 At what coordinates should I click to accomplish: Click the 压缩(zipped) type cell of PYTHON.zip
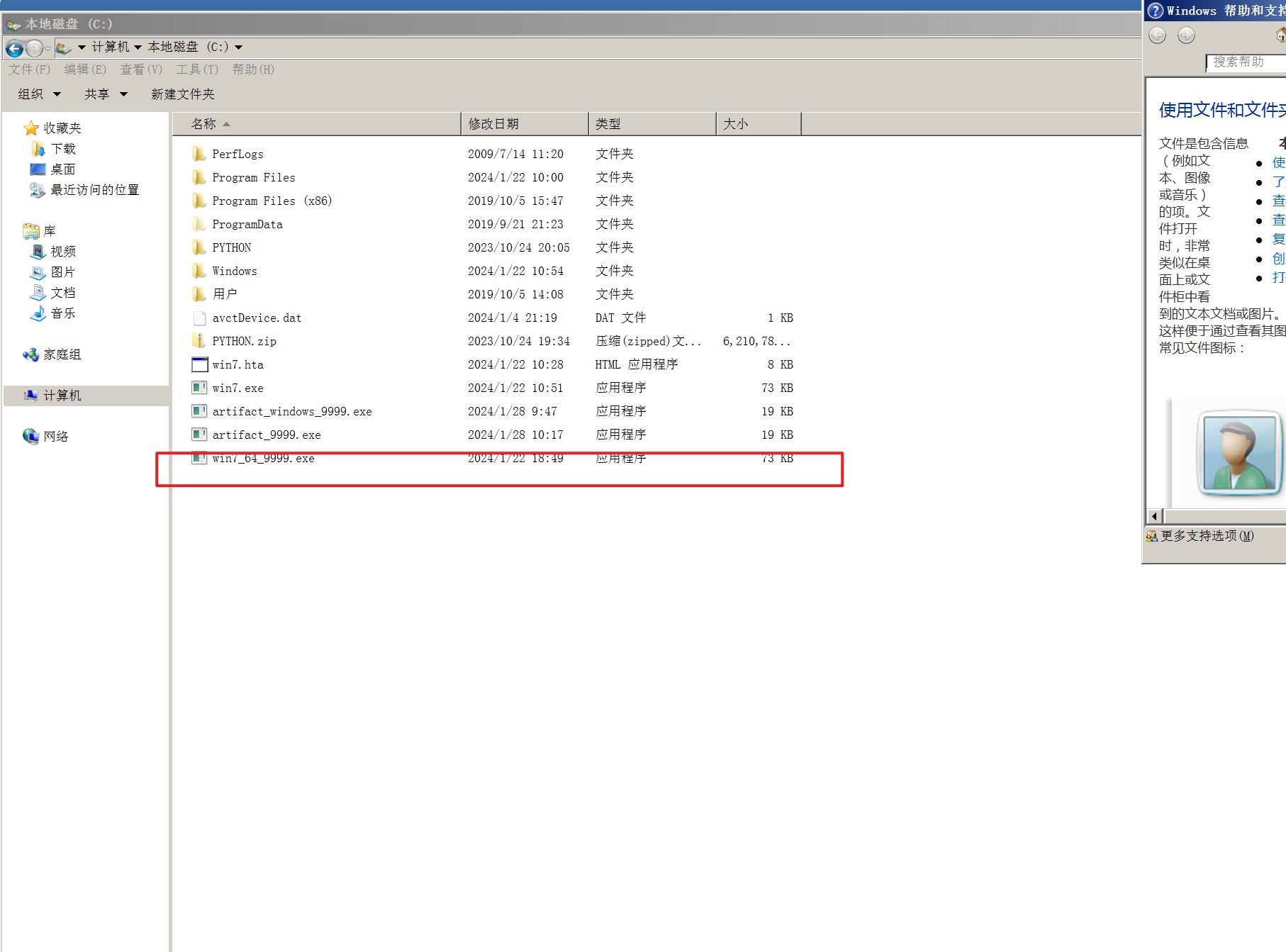(x=648, y=341)
